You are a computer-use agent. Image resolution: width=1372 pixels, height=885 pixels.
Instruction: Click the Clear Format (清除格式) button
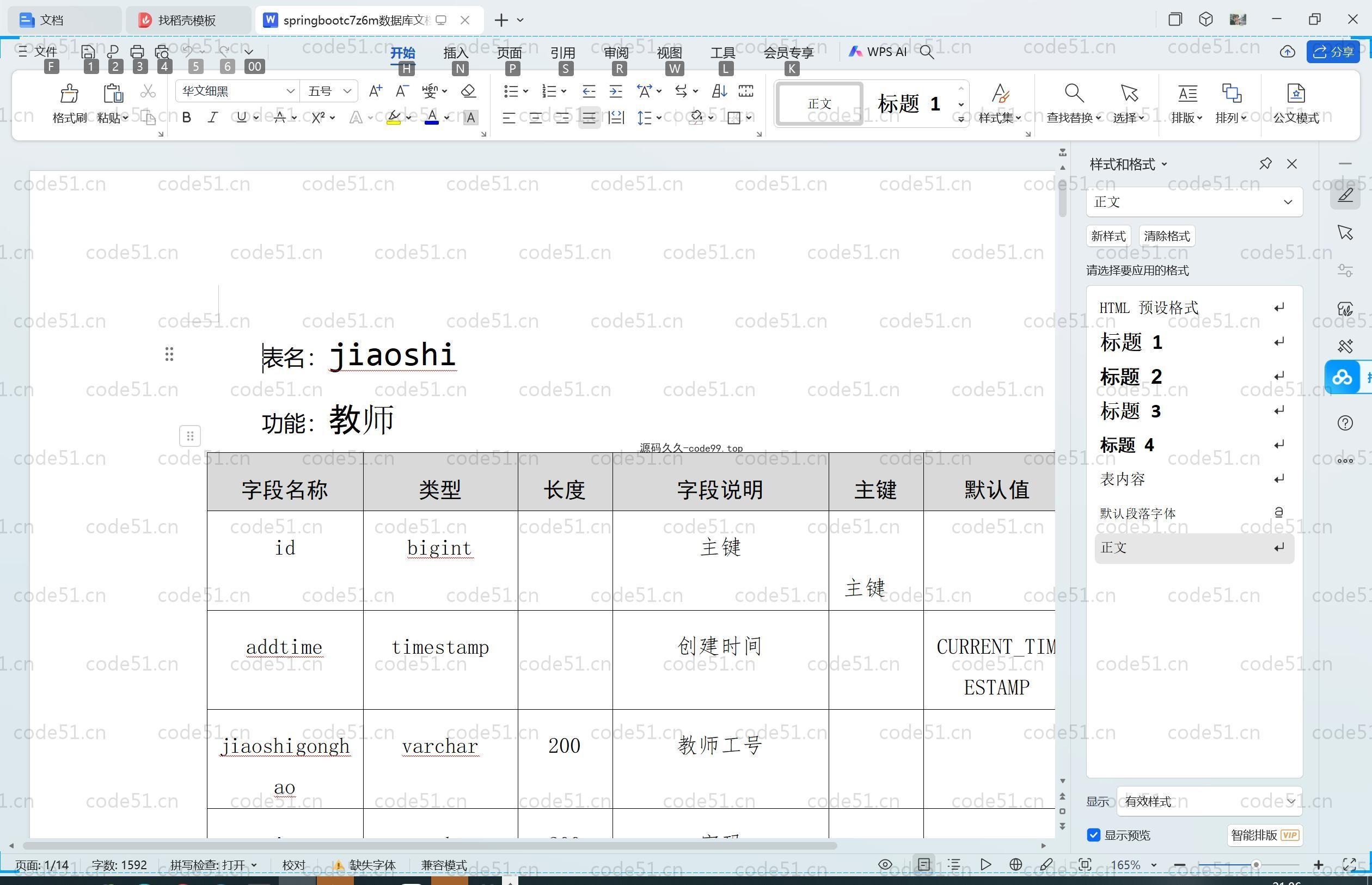1167,236
